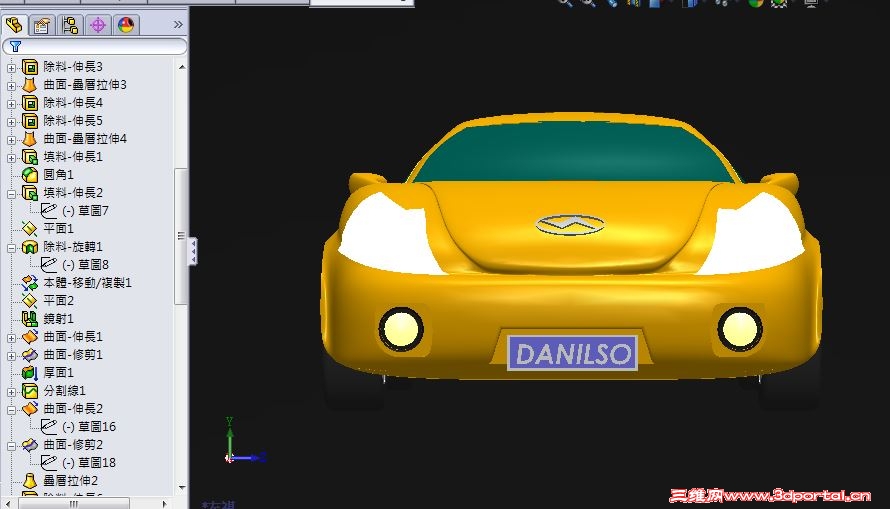Select the split line icon of 分割線1
The height and width of the screenshot is (509, 890).
[x=30, y=390]
